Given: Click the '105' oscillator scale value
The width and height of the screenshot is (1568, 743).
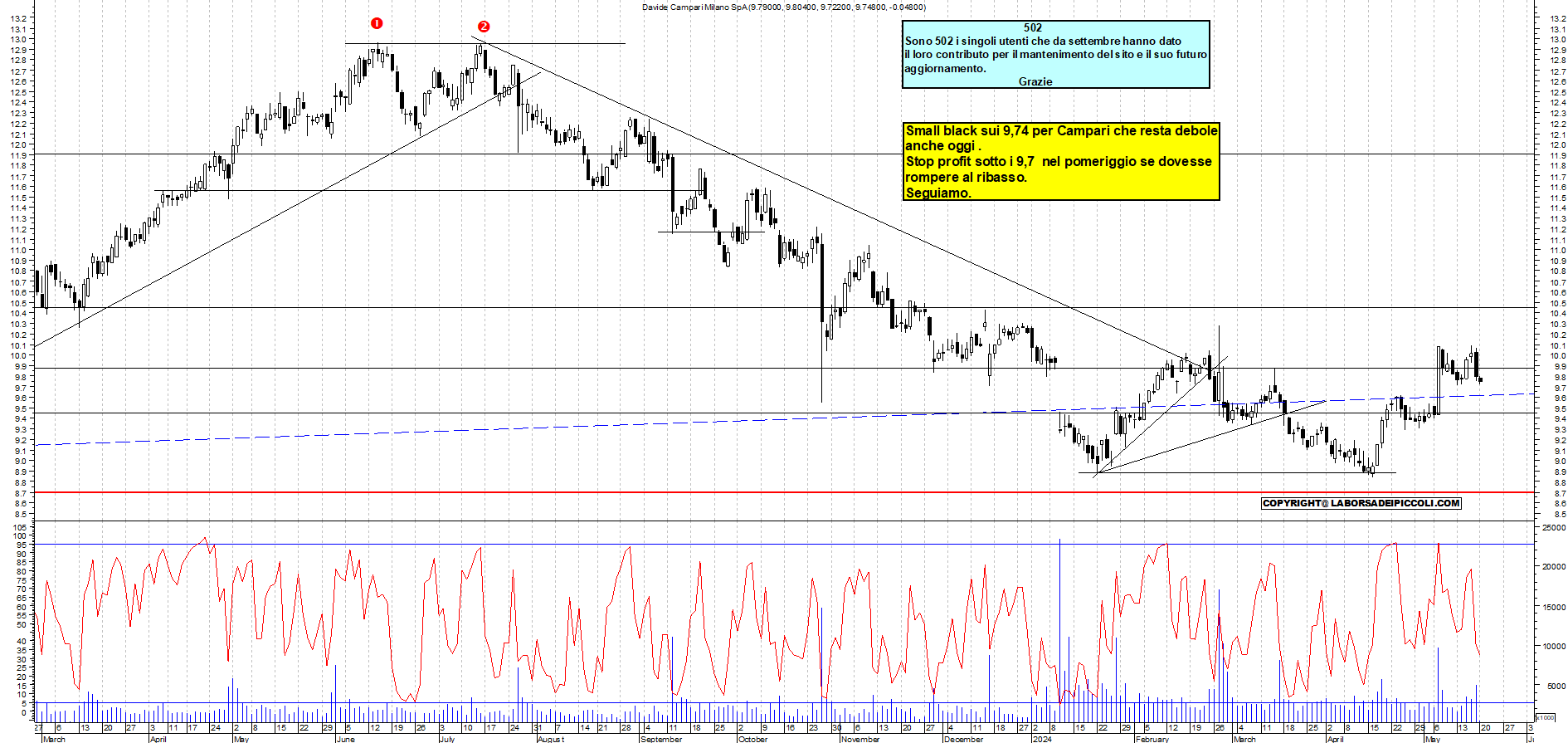Looking at the screenshot, I should pyautogui.click(x=19, y=527).
